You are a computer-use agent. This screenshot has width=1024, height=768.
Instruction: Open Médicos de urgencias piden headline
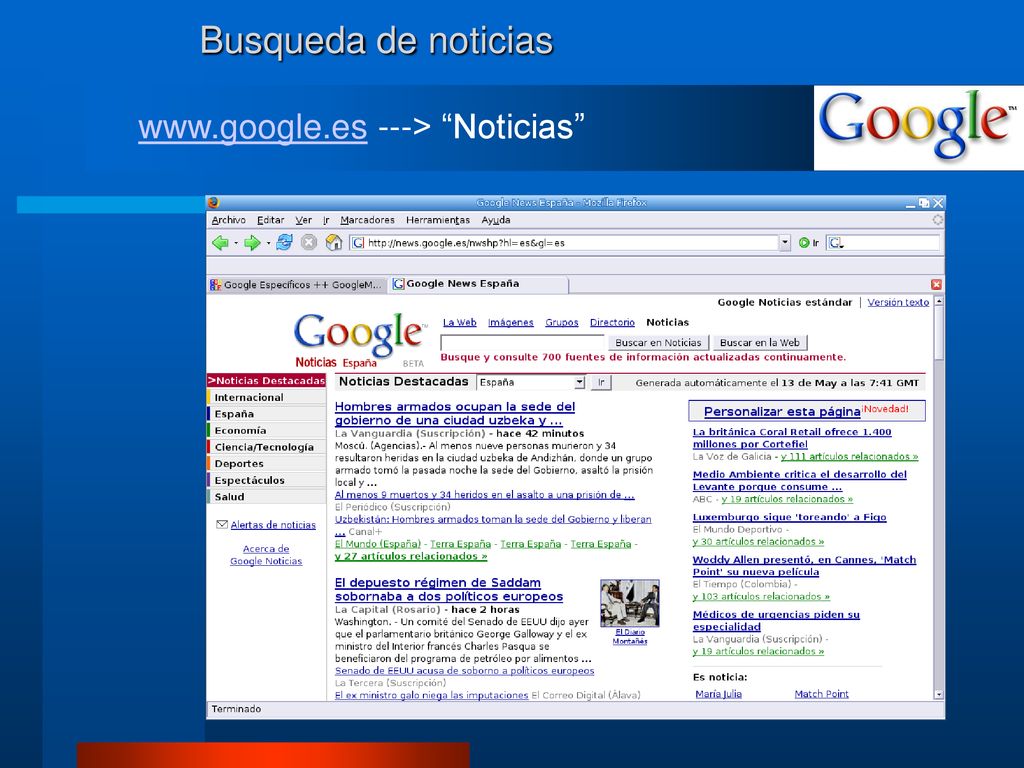click(776, 620)
